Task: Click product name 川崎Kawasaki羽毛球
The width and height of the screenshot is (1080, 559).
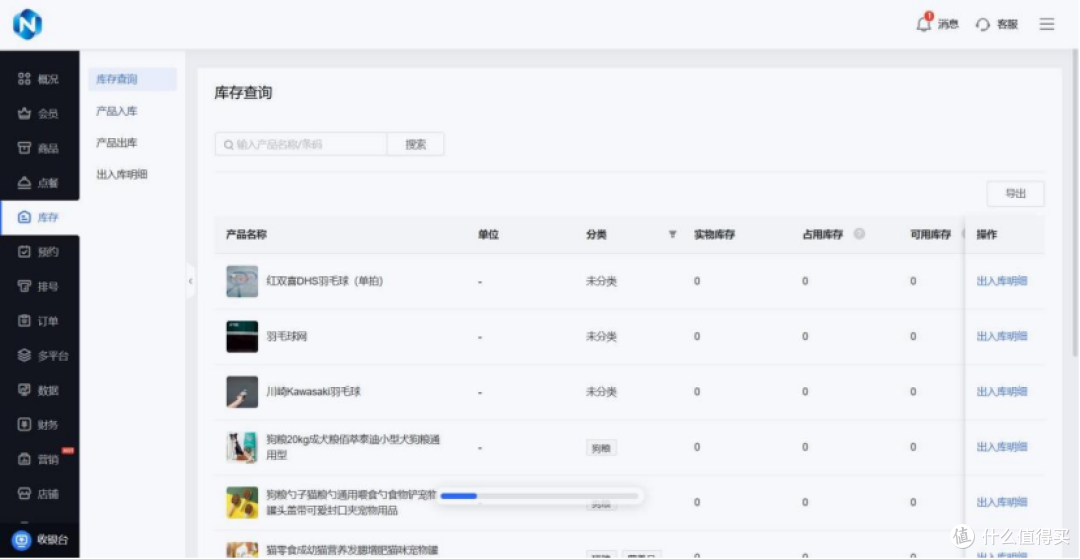Action: pos(314,392)
